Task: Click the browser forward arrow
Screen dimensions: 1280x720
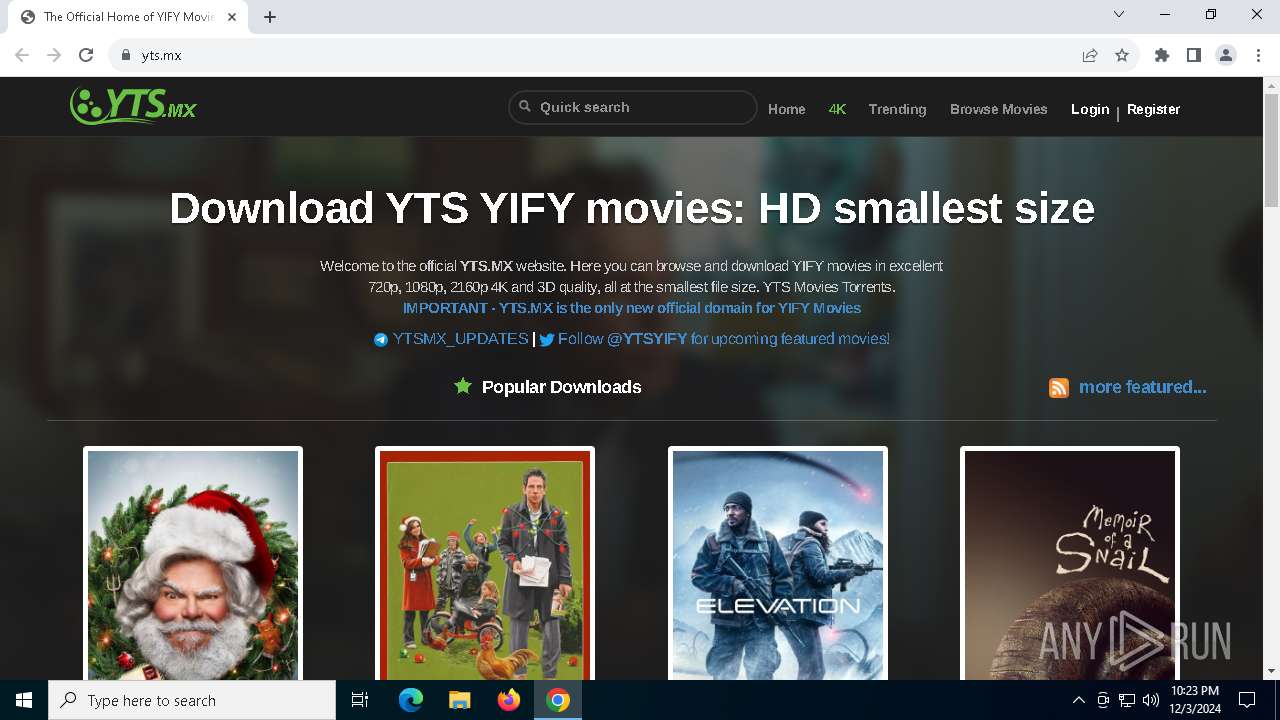Action: tap(54, 55)
